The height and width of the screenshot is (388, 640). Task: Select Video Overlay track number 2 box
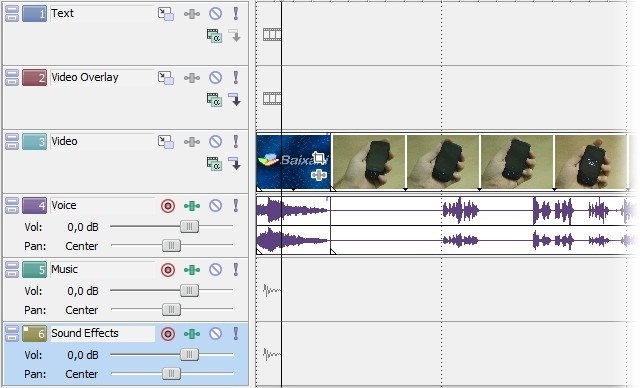point(34,78)
